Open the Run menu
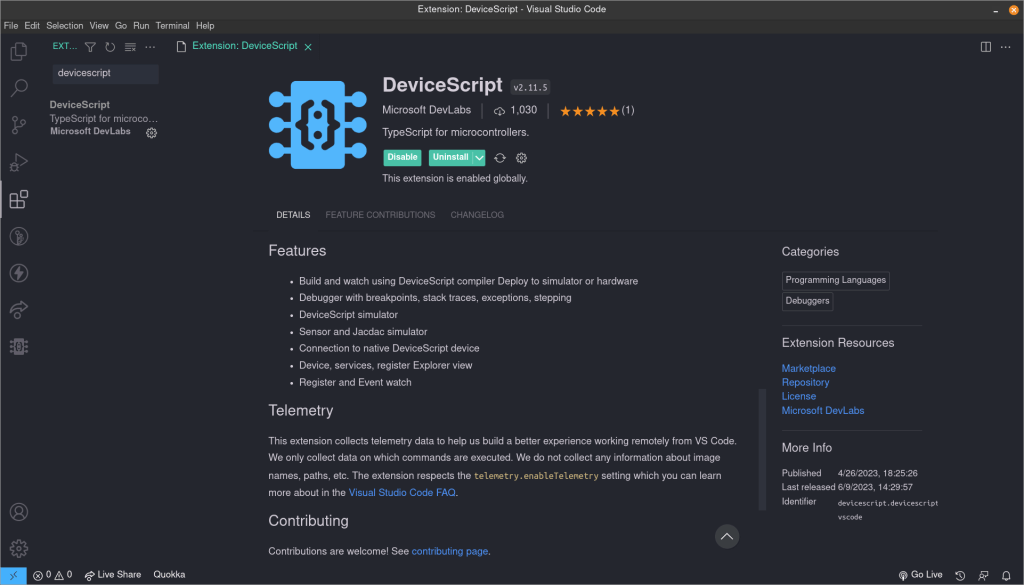The image size is (1024, 585). pyautogui.click(x=141, y=25)
